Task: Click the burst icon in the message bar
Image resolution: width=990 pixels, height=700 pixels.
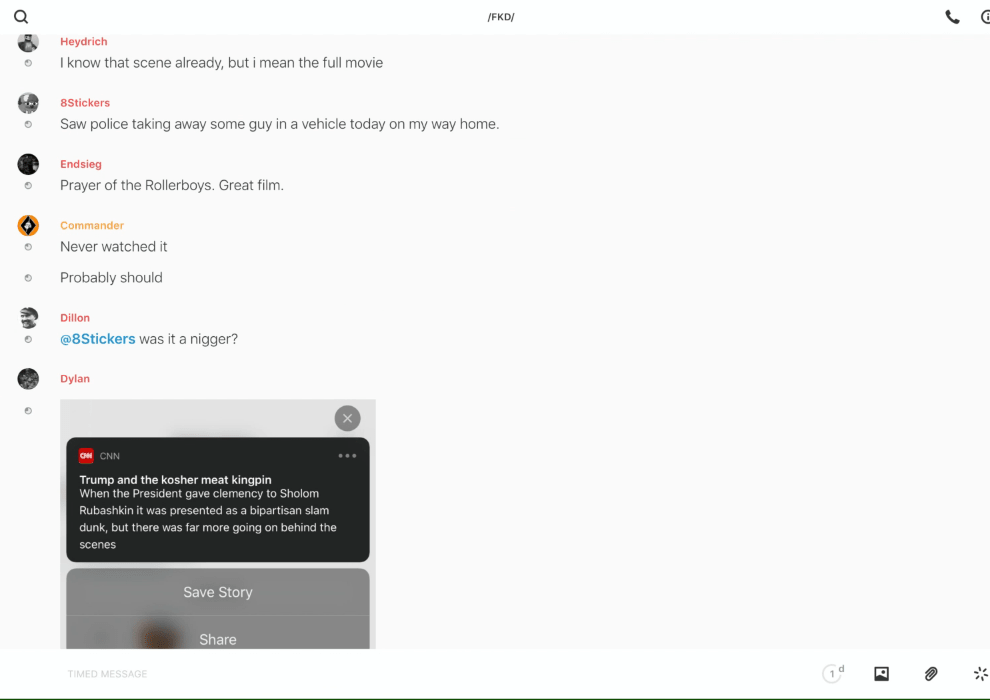Action: pos(981,673)
